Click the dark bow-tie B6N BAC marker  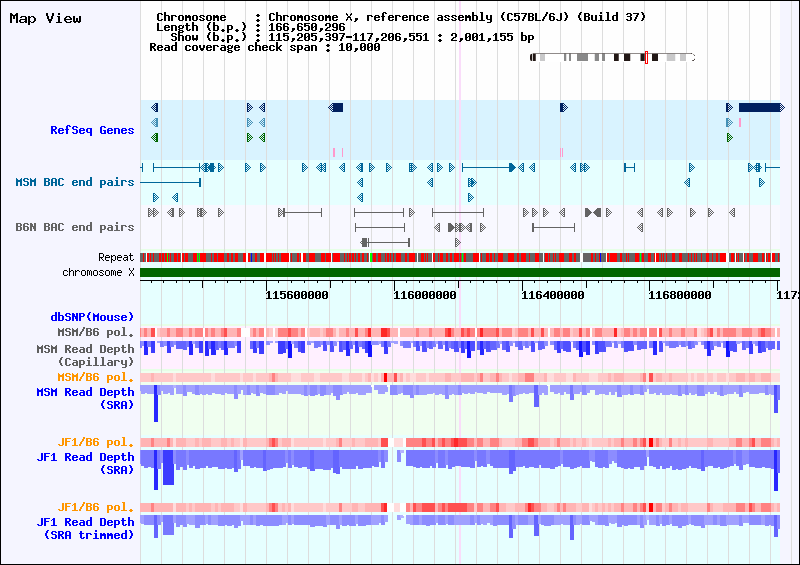[593, 212]
